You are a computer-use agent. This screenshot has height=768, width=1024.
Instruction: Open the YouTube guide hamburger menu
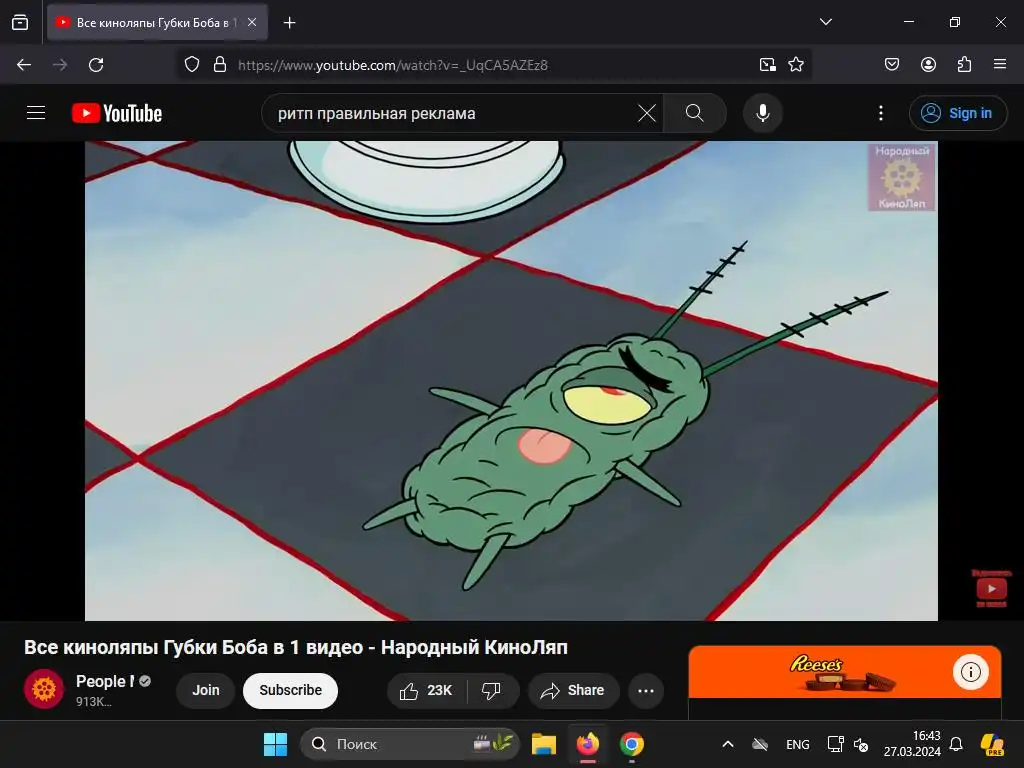point(36,113)
